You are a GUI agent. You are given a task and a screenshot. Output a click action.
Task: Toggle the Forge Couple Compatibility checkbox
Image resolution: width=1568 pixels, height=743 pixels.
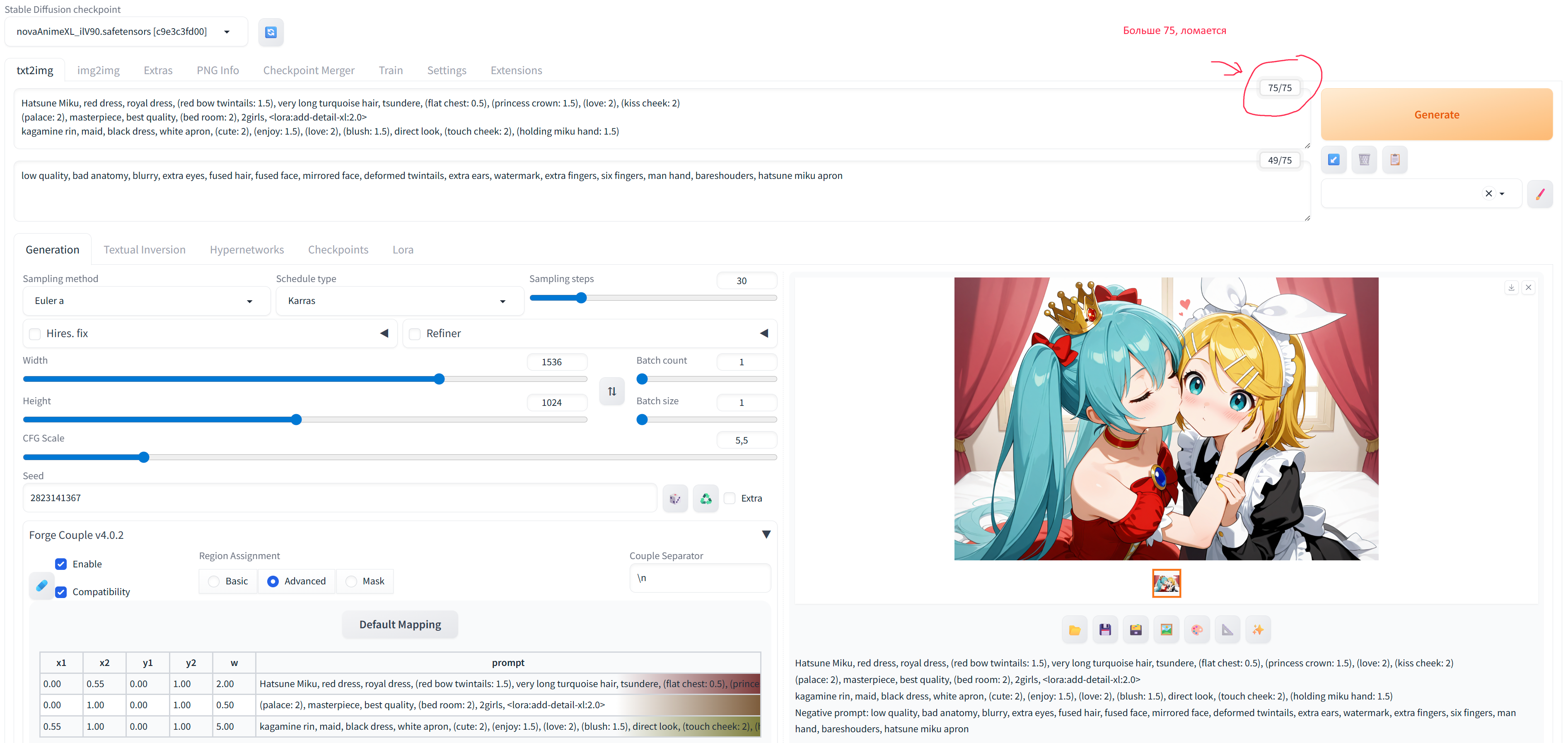[61, 591]
